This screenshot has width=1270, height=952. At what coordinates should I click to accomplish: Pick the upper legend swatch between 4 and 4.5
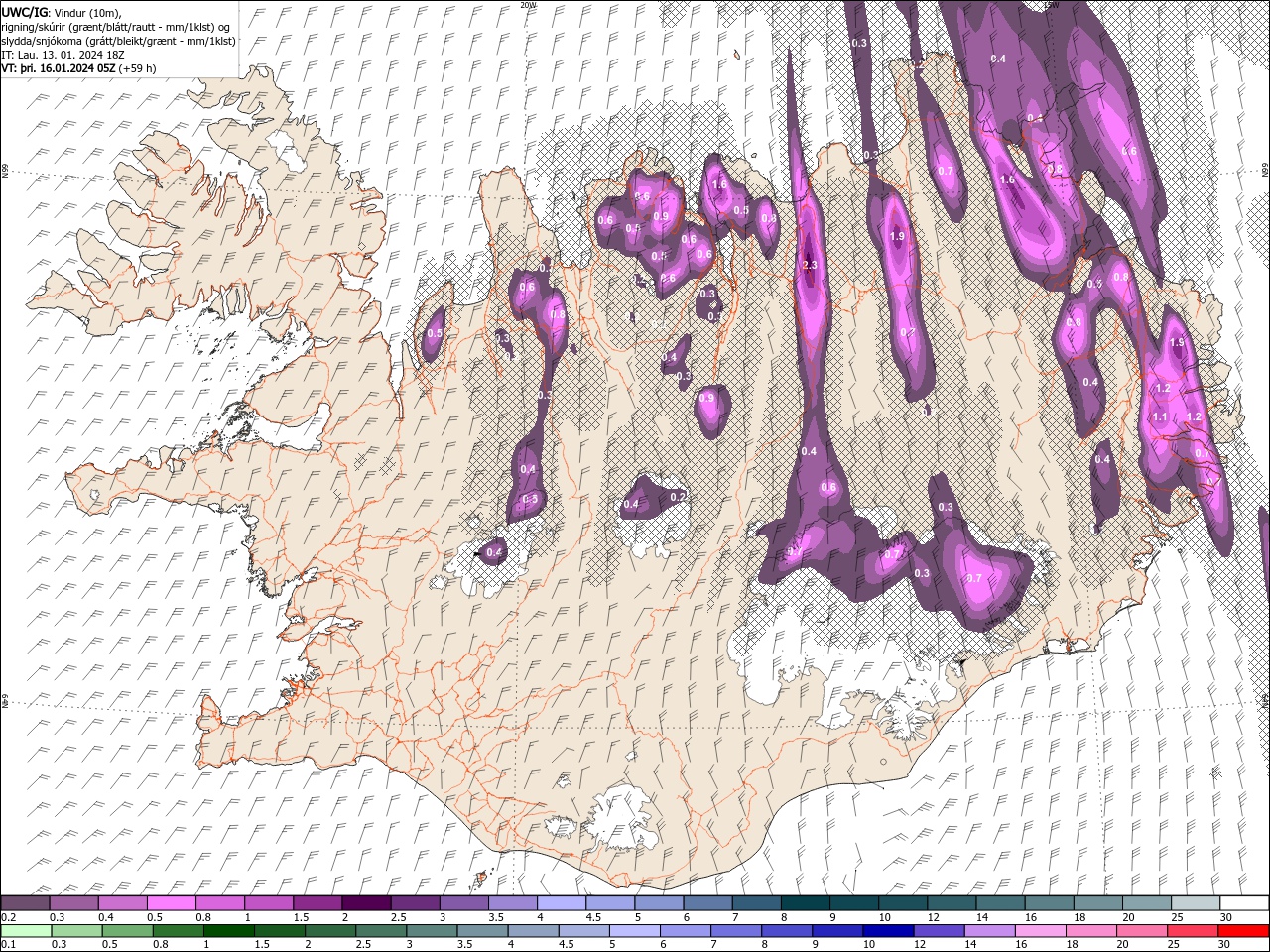click(x=561, y=903)
